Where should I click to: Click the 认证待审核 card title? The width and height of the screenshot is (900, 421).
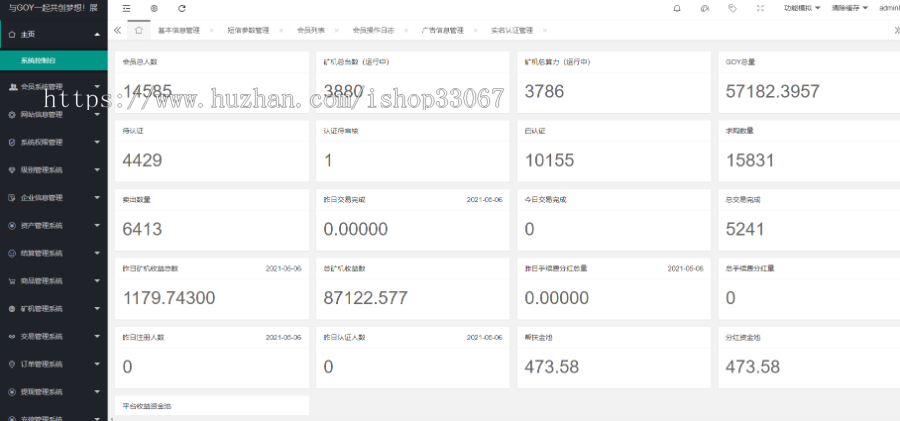pyautogui.click(x=341, y=131)
